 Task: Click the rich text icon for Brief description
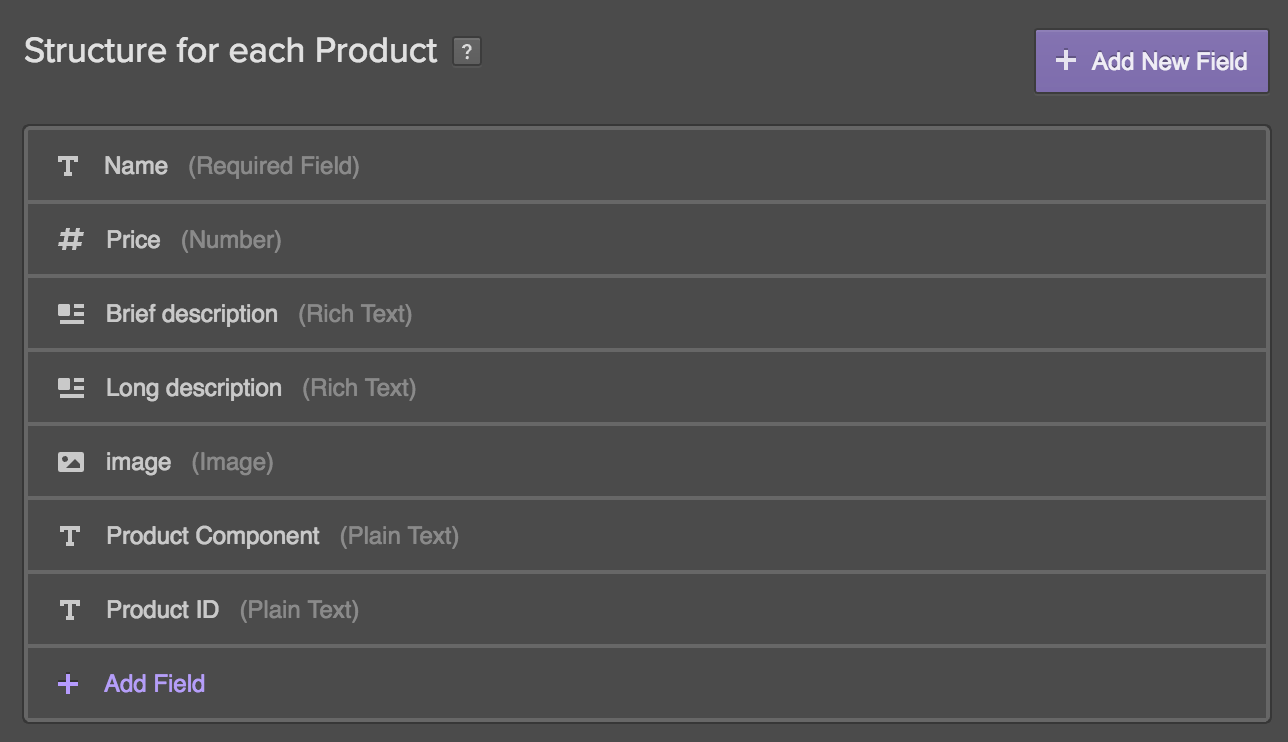(x=71, y=314)
